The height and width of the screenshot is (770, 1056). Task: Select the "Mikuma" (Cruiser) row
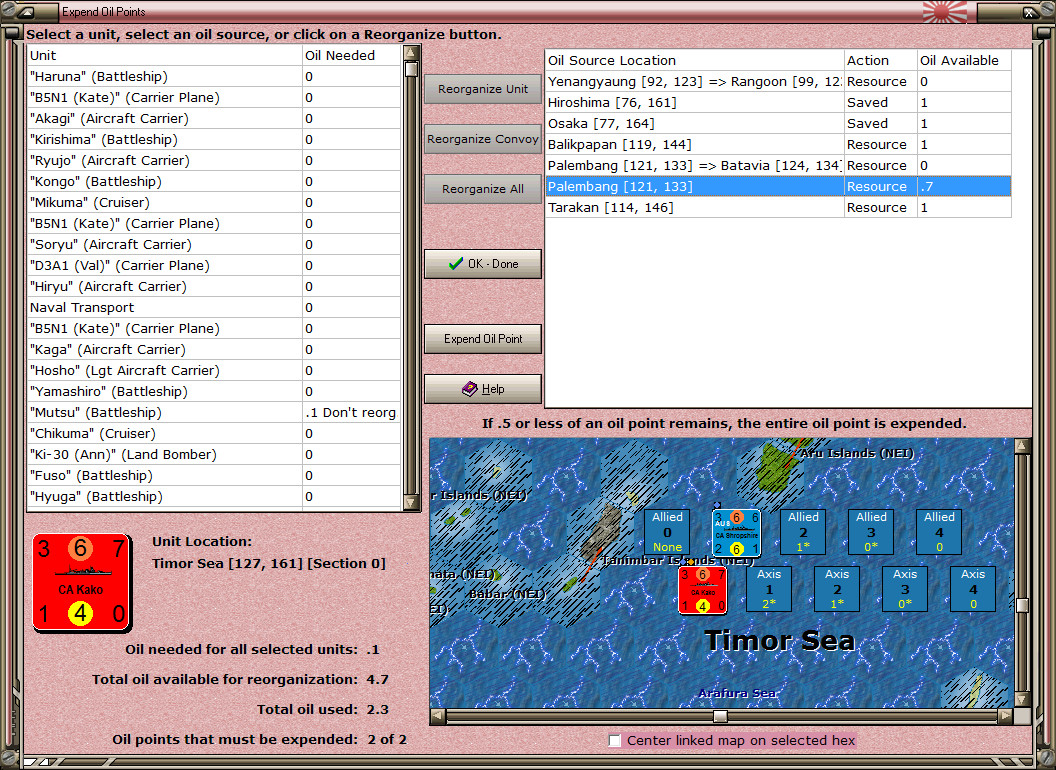[214, 202]
